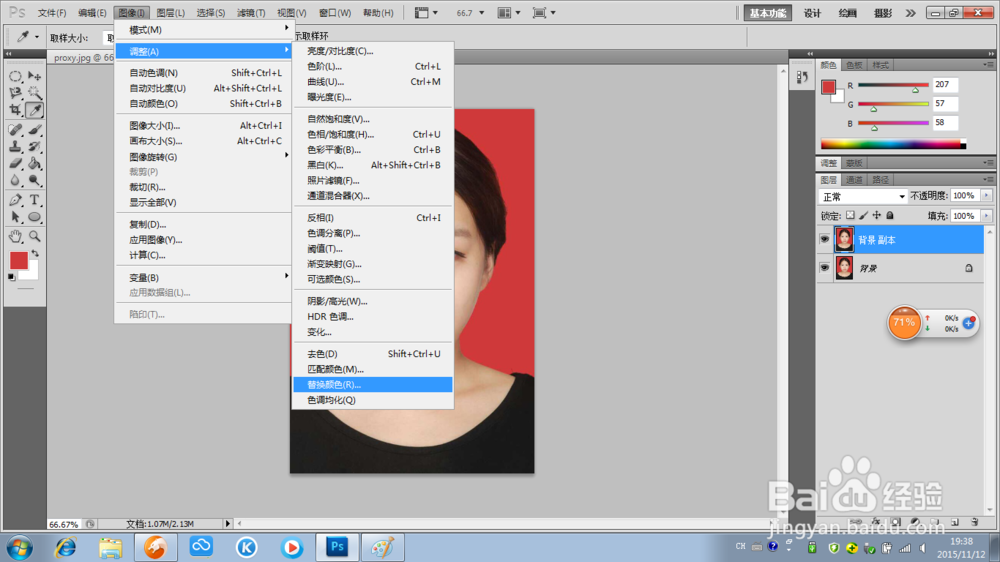
Task: Select the Blur tool
Action: click(x=15, y=181)
